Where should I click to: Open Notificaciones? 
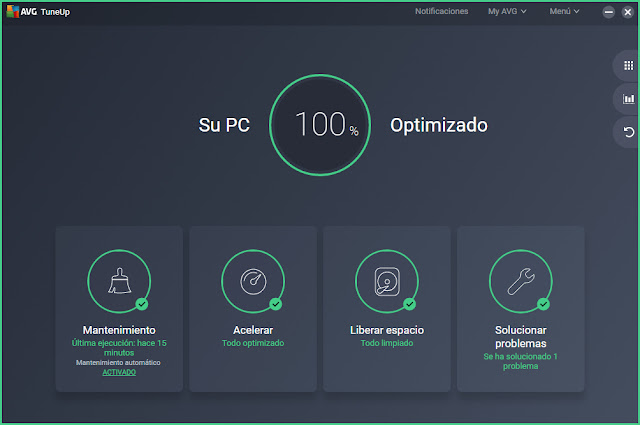442,11
